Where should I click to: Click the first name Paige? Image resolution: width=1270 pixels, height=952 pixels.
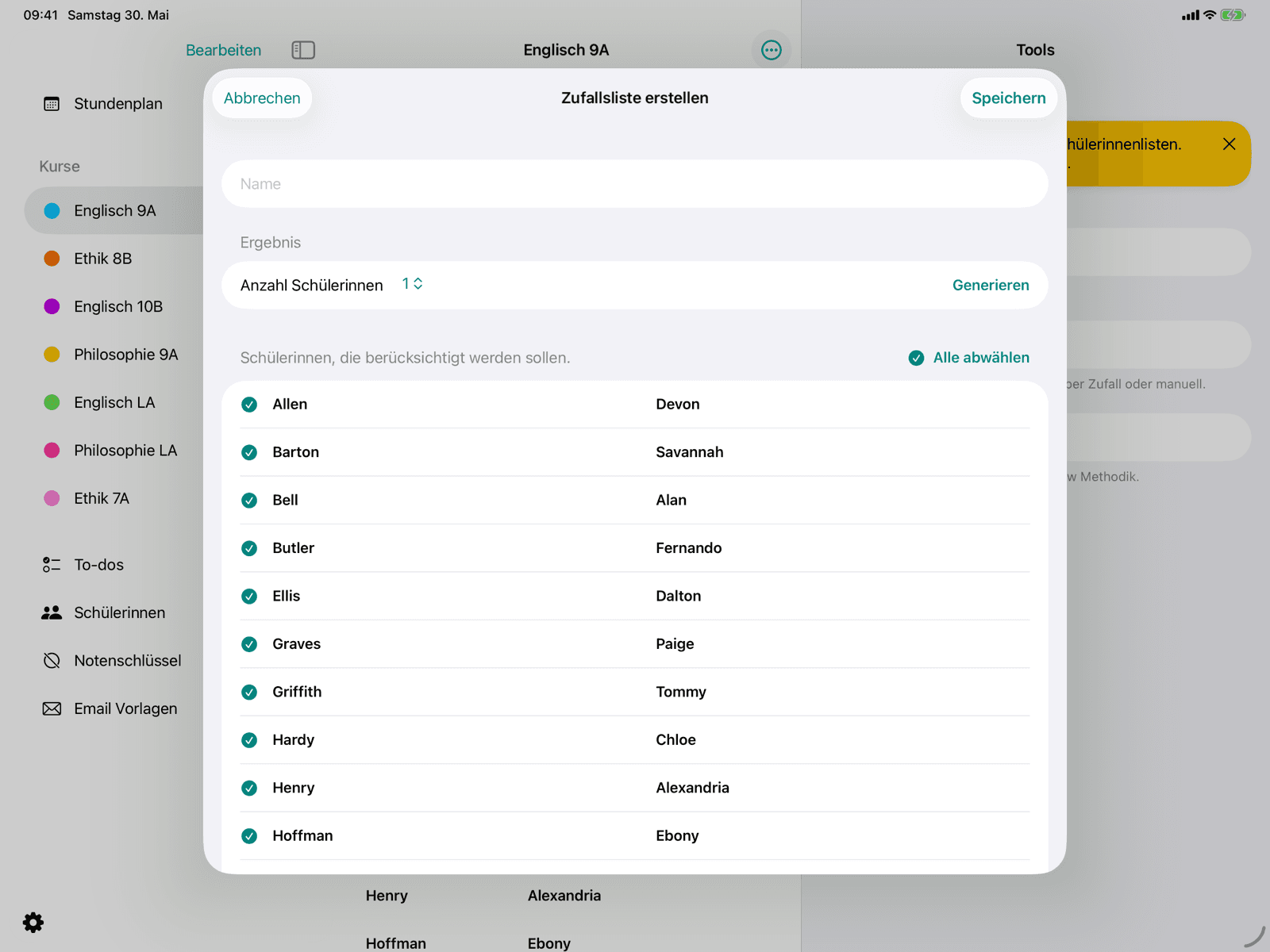[675, 644]
